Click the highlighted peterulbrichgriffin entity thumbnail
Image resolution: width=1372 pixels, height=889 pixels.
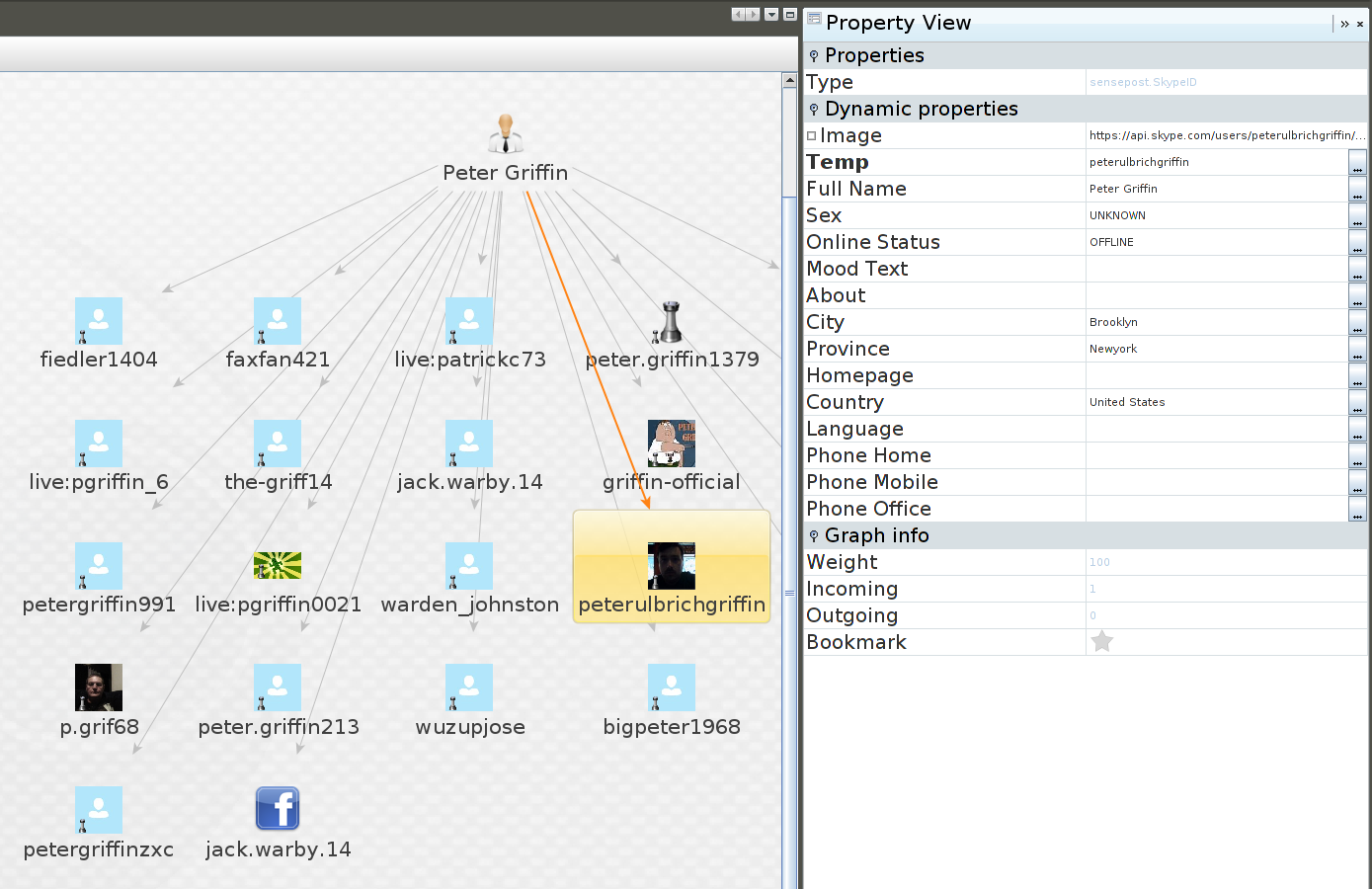pyautogui.click(x=671, y=565)
